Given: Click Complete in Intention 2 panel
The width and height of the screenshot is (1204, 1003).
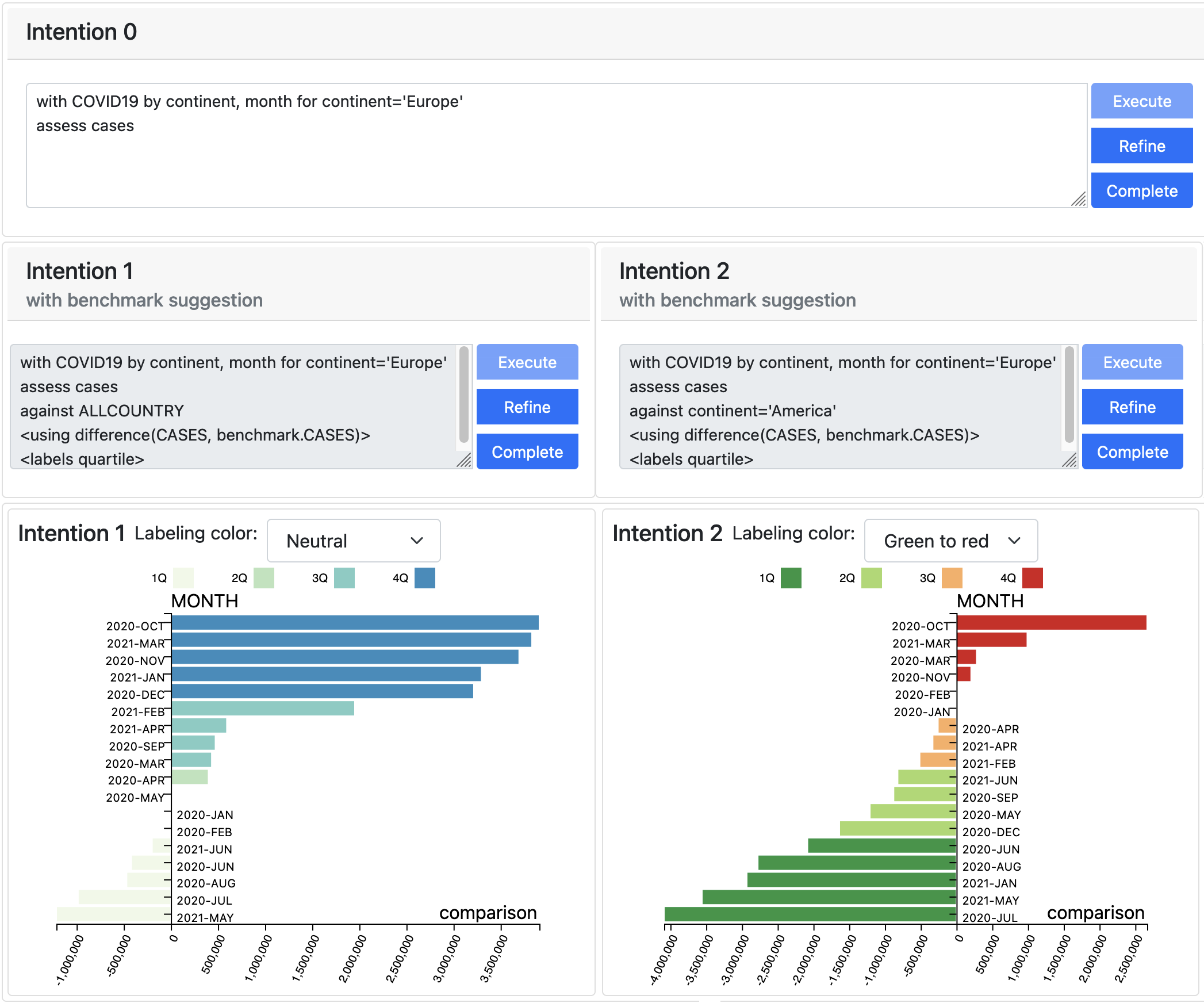Looking at the screenshot, I should [x=1132, y=452].
